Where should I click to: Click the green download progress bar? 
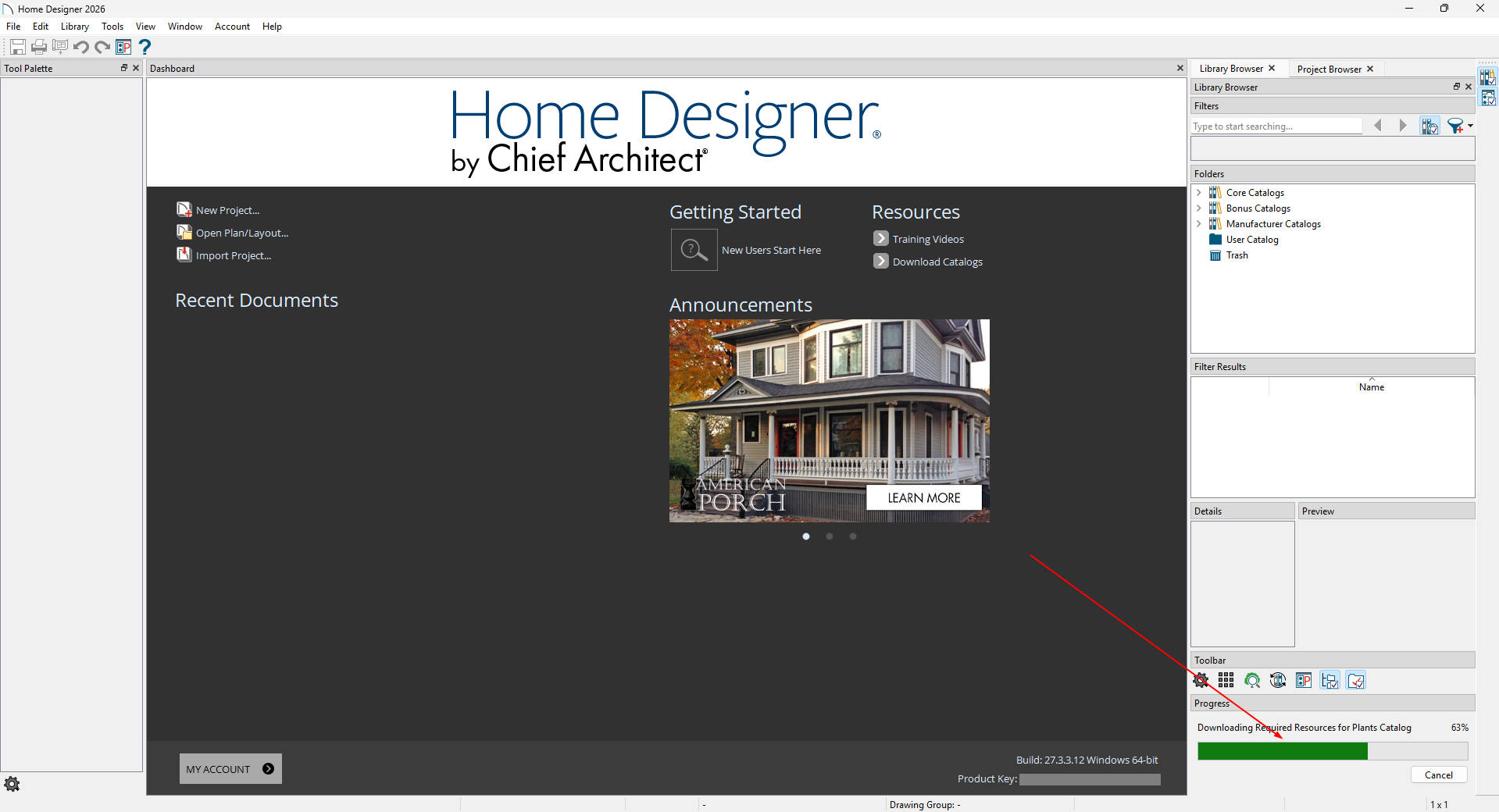[1333, 751]
